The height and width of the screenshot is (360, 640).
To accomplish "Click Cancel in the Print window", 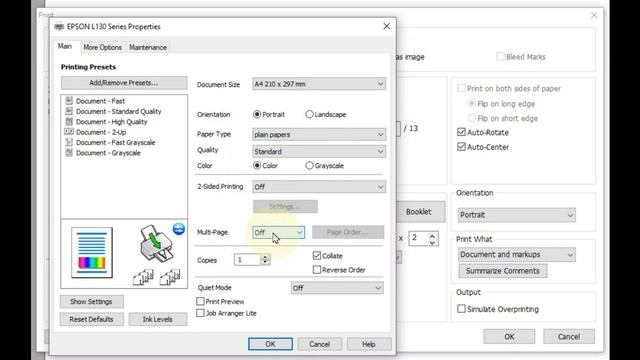I will pyautogui.click(x=569, y=337).
